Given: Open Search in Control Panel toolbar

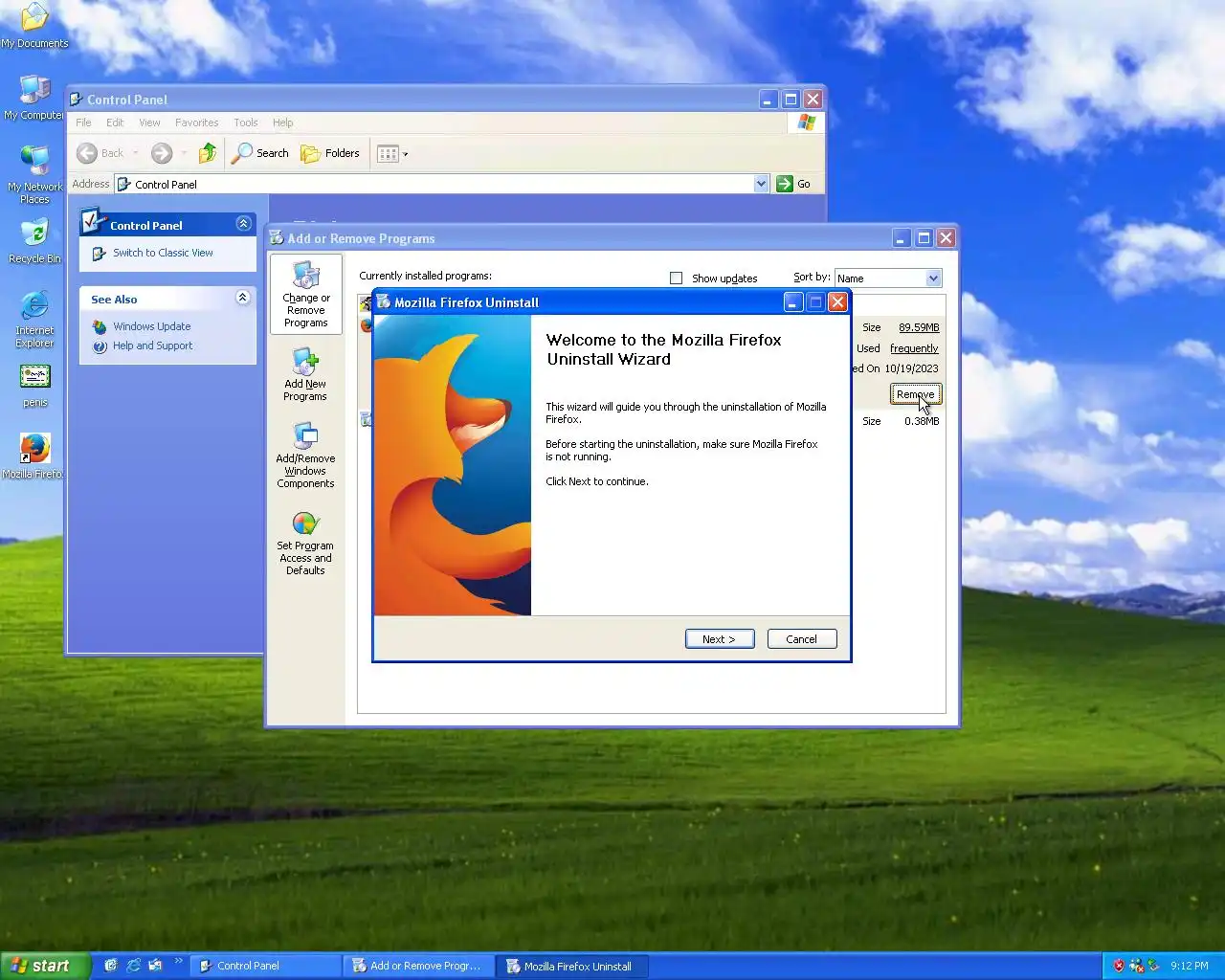Looking at the screenshot, I should click(260, 153).
